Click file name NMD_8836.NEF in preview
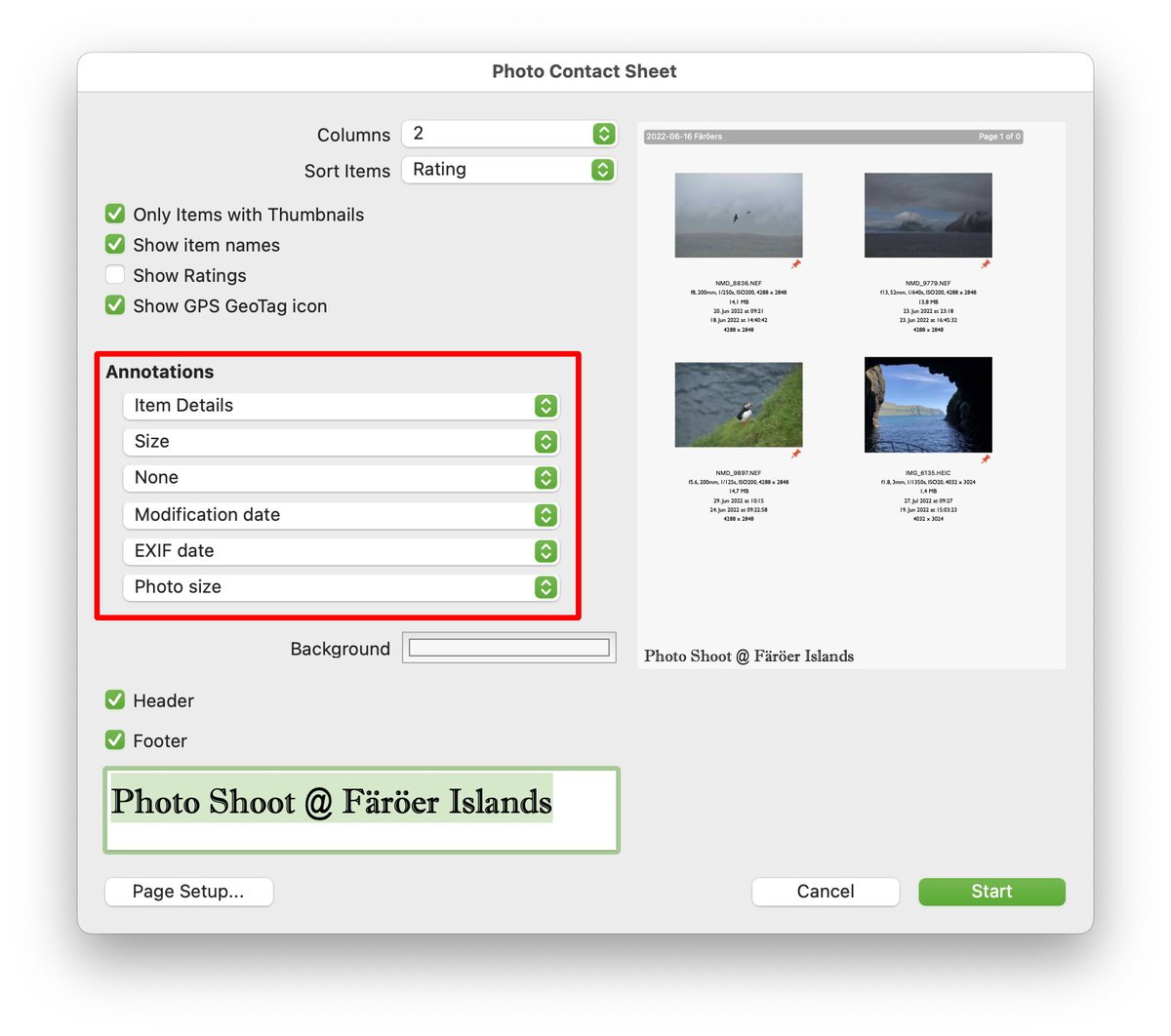1171x1036 pixels. click(739, 283)
